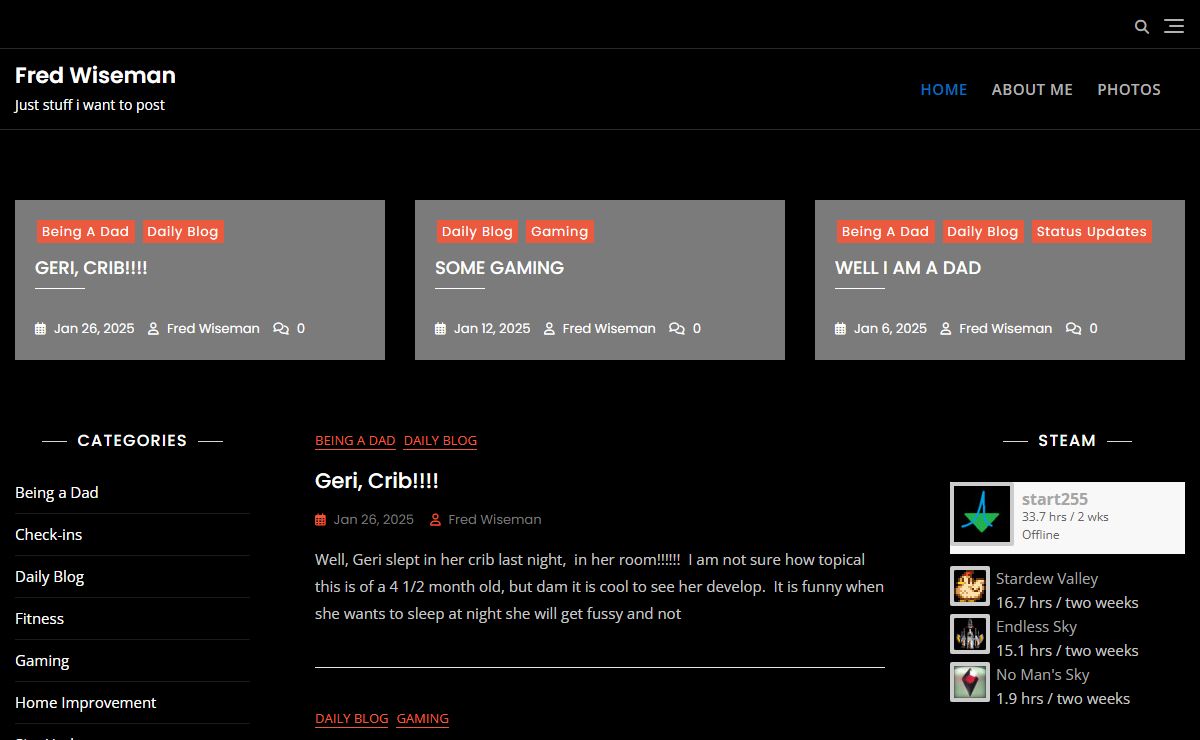Click the search magnifier icon
1200x740 pixels.
1141,27
